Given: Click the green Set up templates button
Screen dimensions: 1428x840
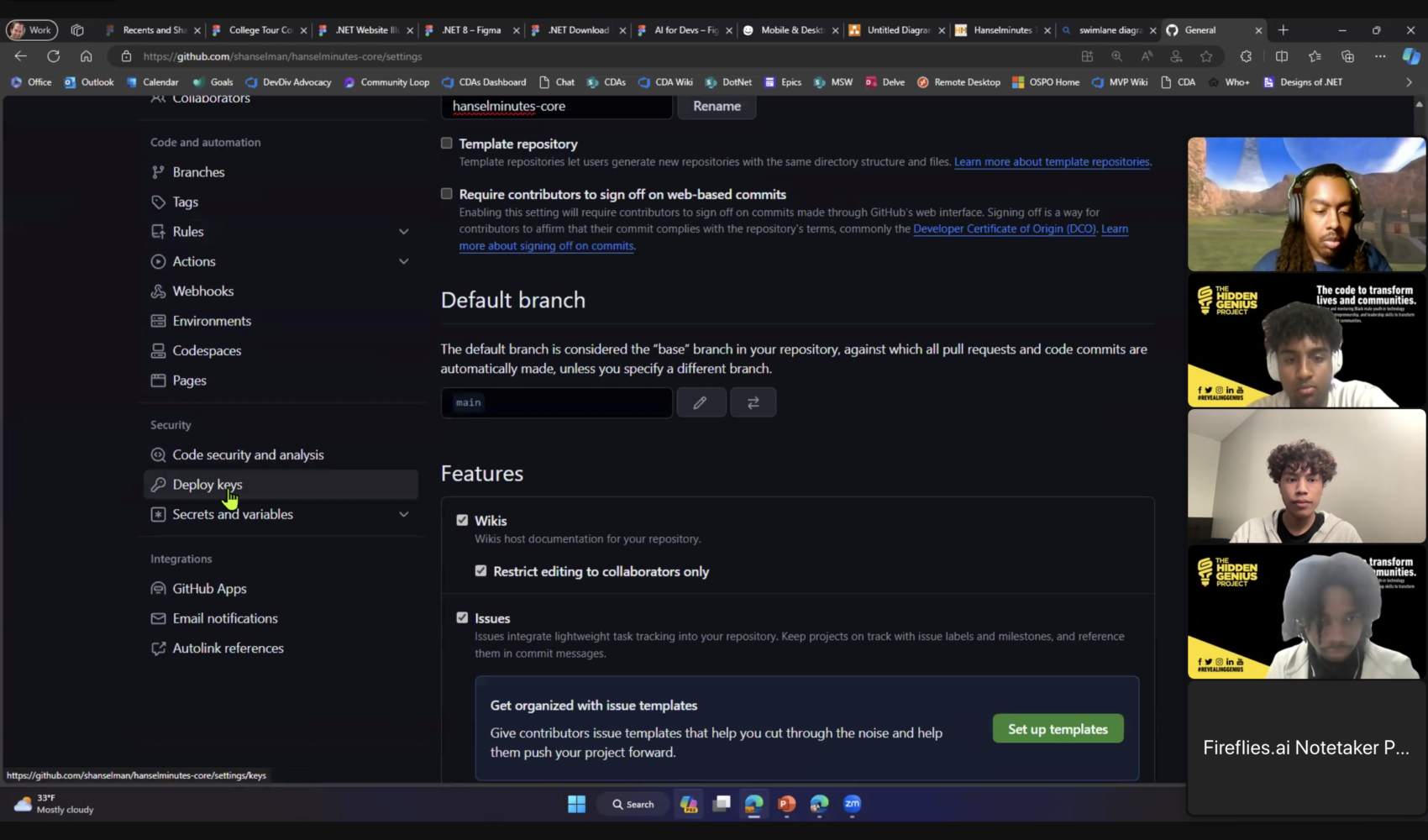Looking at the screenshot, I should (1058, 729).
